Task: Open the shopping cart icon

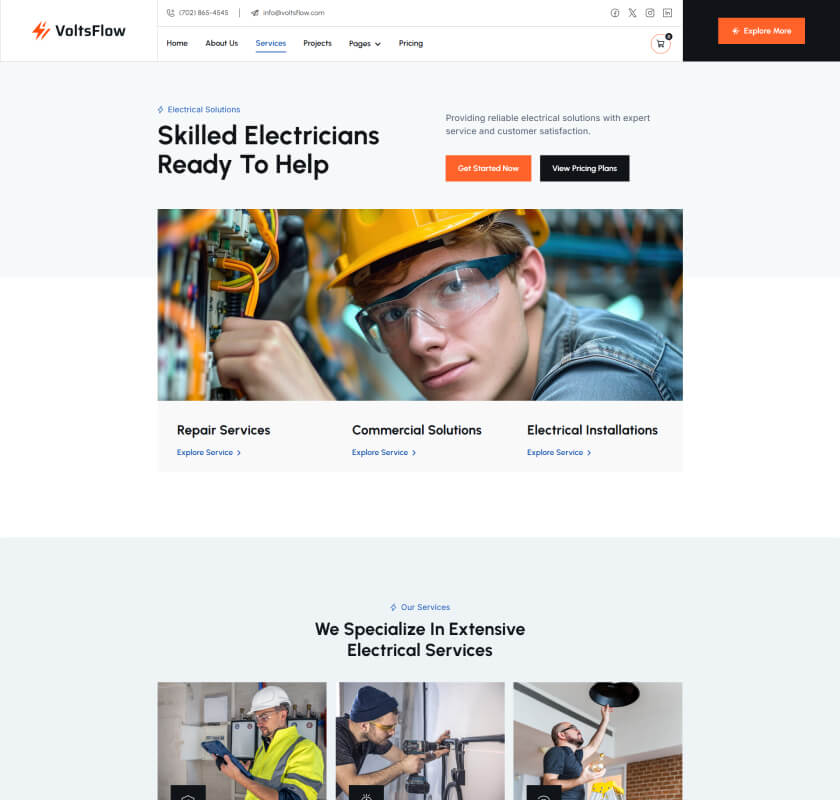Action: click(x=661, y=44)
